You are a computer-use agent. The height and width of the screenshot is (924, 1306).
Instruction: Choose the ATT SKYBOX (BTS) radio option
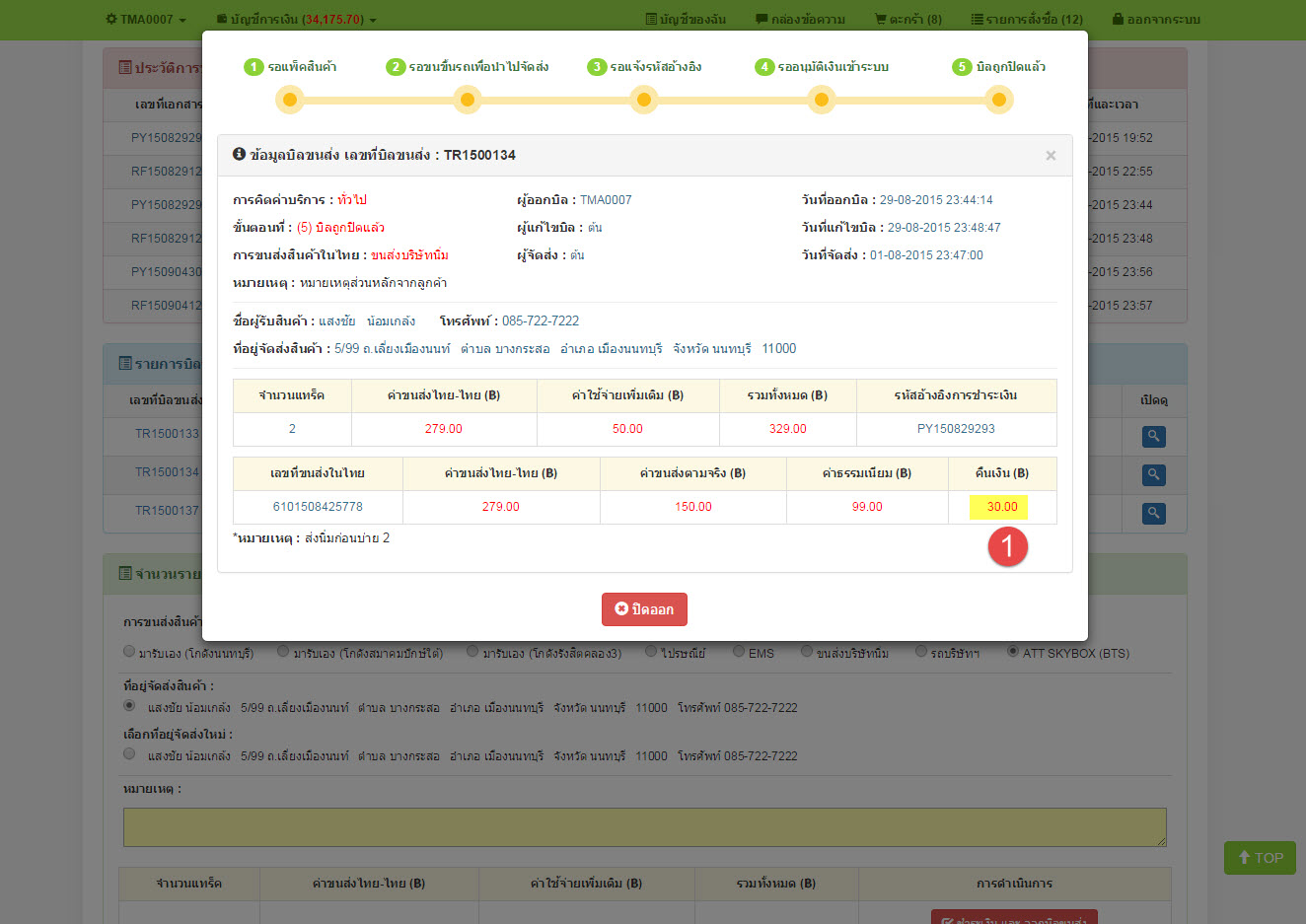pos(1013,651)
